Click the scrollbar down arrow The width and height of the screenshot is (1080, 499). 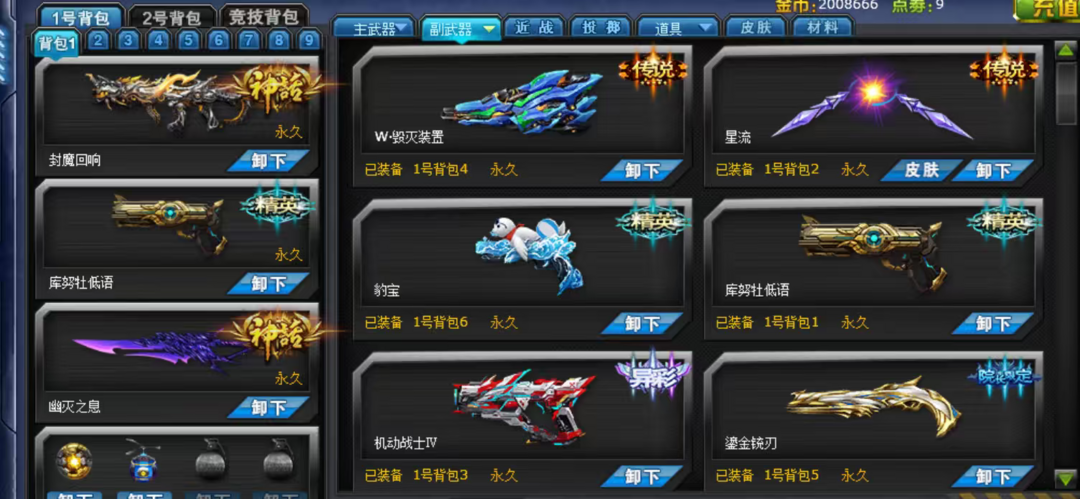1065,476
